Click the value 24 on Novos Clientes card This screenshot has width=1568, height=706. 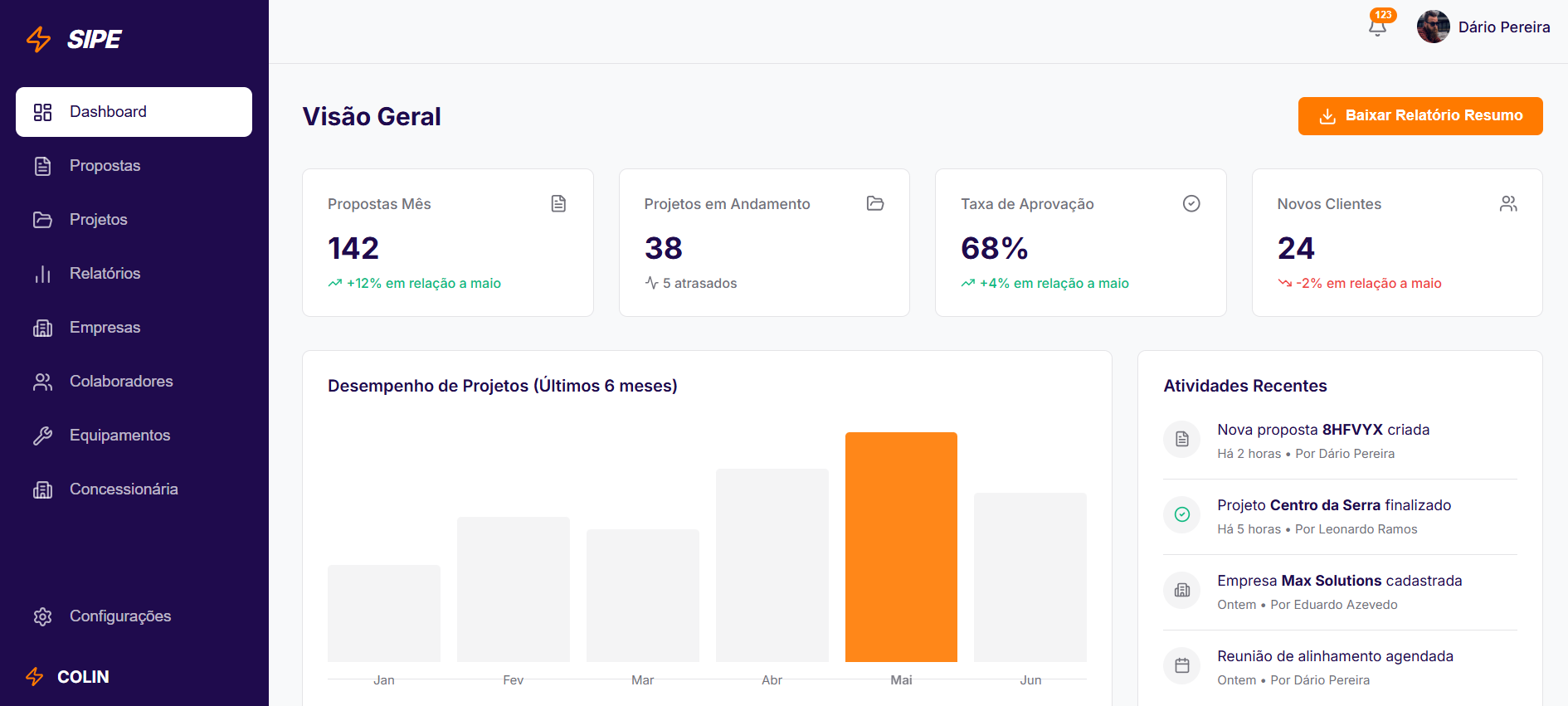point(1296,248)
